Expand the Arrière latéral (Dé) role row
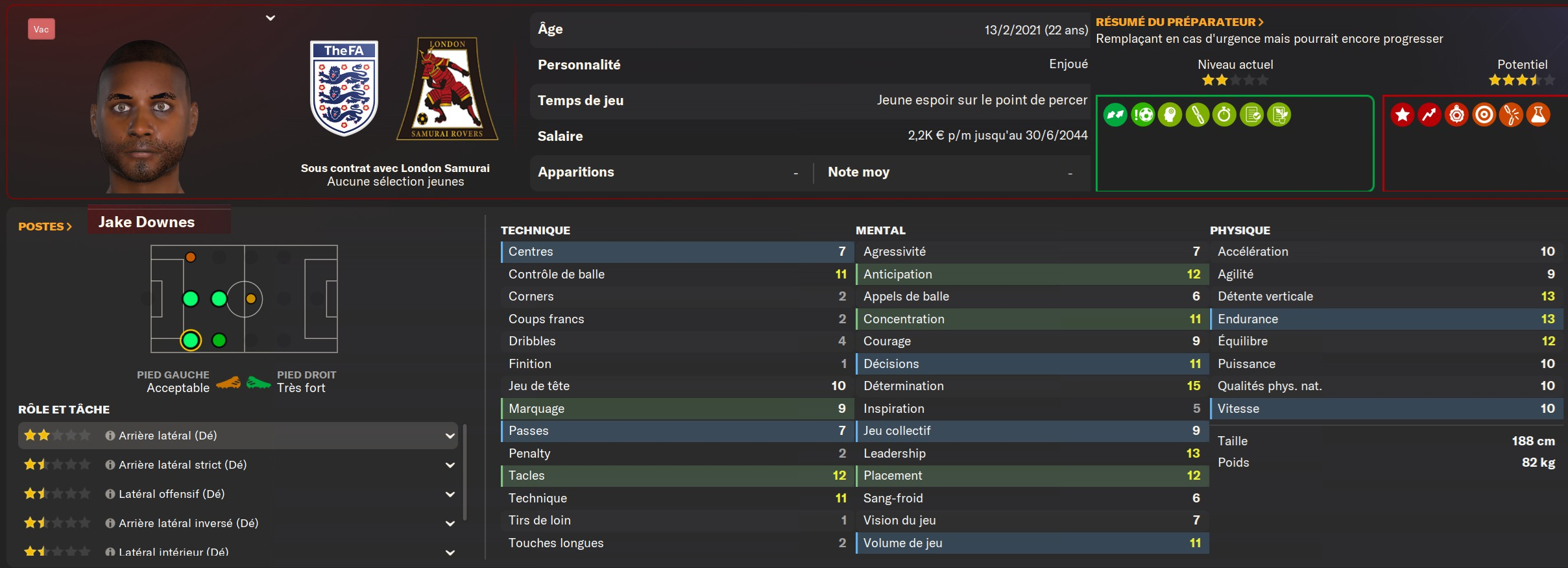Screen dimensions: 1568x568 [x=450, y=436]
